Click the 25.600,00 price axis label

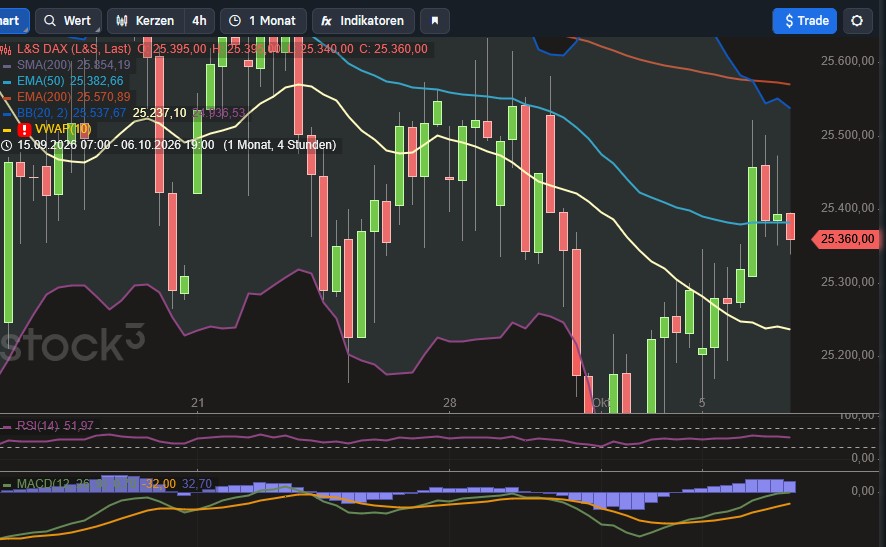pyautogui.click(x=848, y=61)
